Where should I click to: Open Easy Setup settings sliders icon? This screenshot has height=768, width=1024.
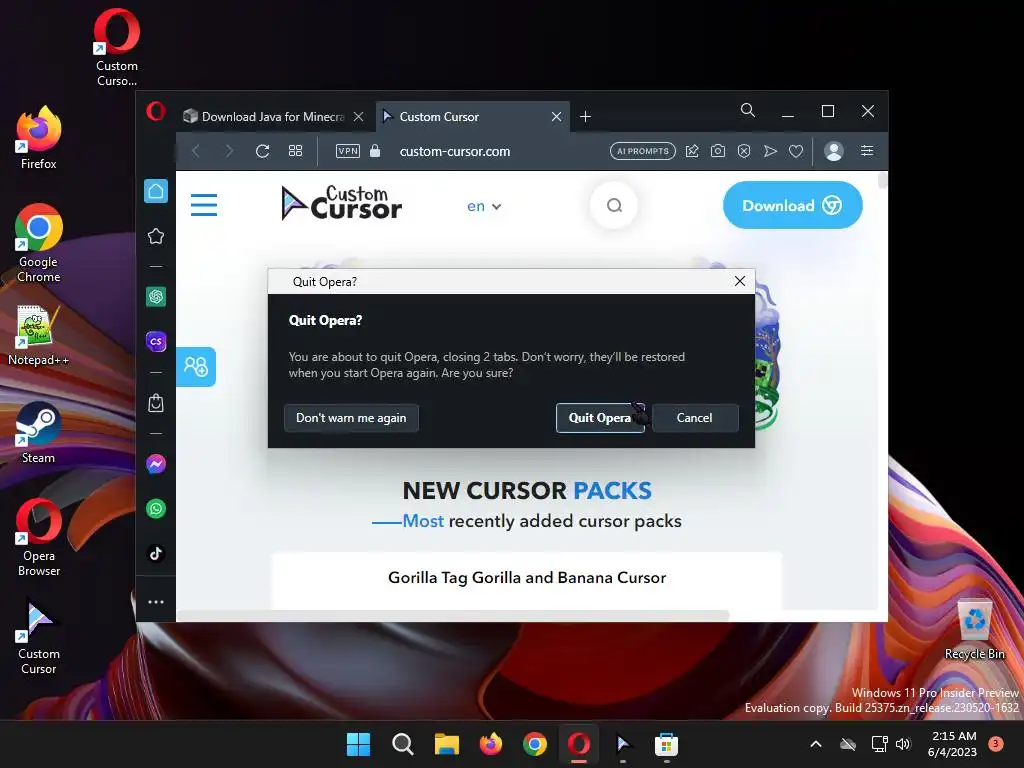[867, 152]
